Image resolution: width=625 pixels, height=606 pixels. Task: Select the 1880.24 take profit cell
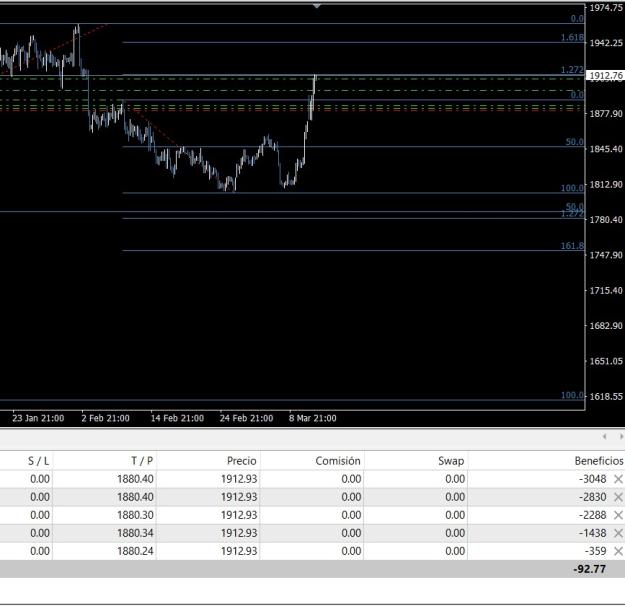(x=135, y=551)
